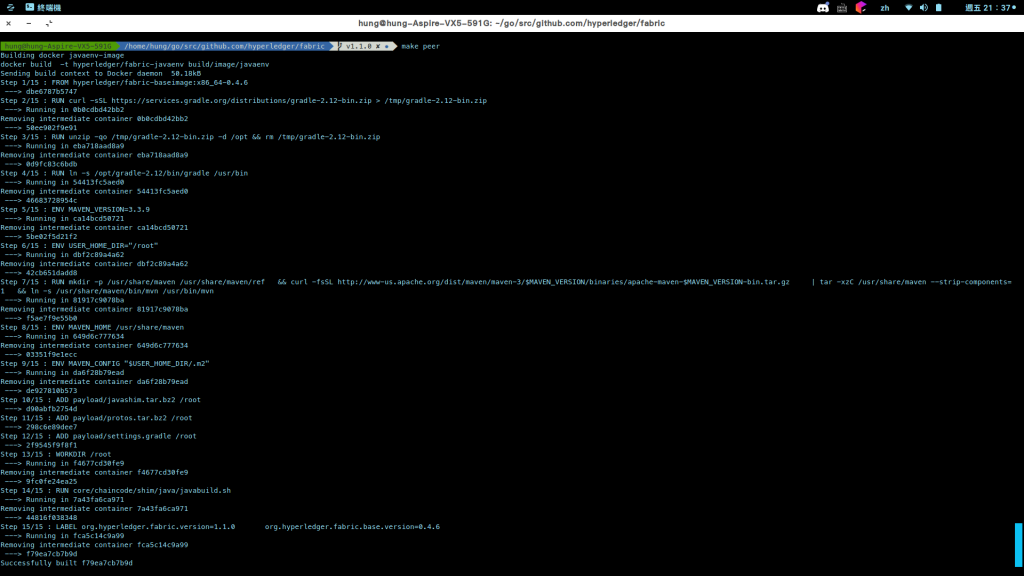Click 'Step 14/15 : RUN core/chaincode' javabuild.sh line
This screenshot has width=1024, height=576.
tap(116, 490)
